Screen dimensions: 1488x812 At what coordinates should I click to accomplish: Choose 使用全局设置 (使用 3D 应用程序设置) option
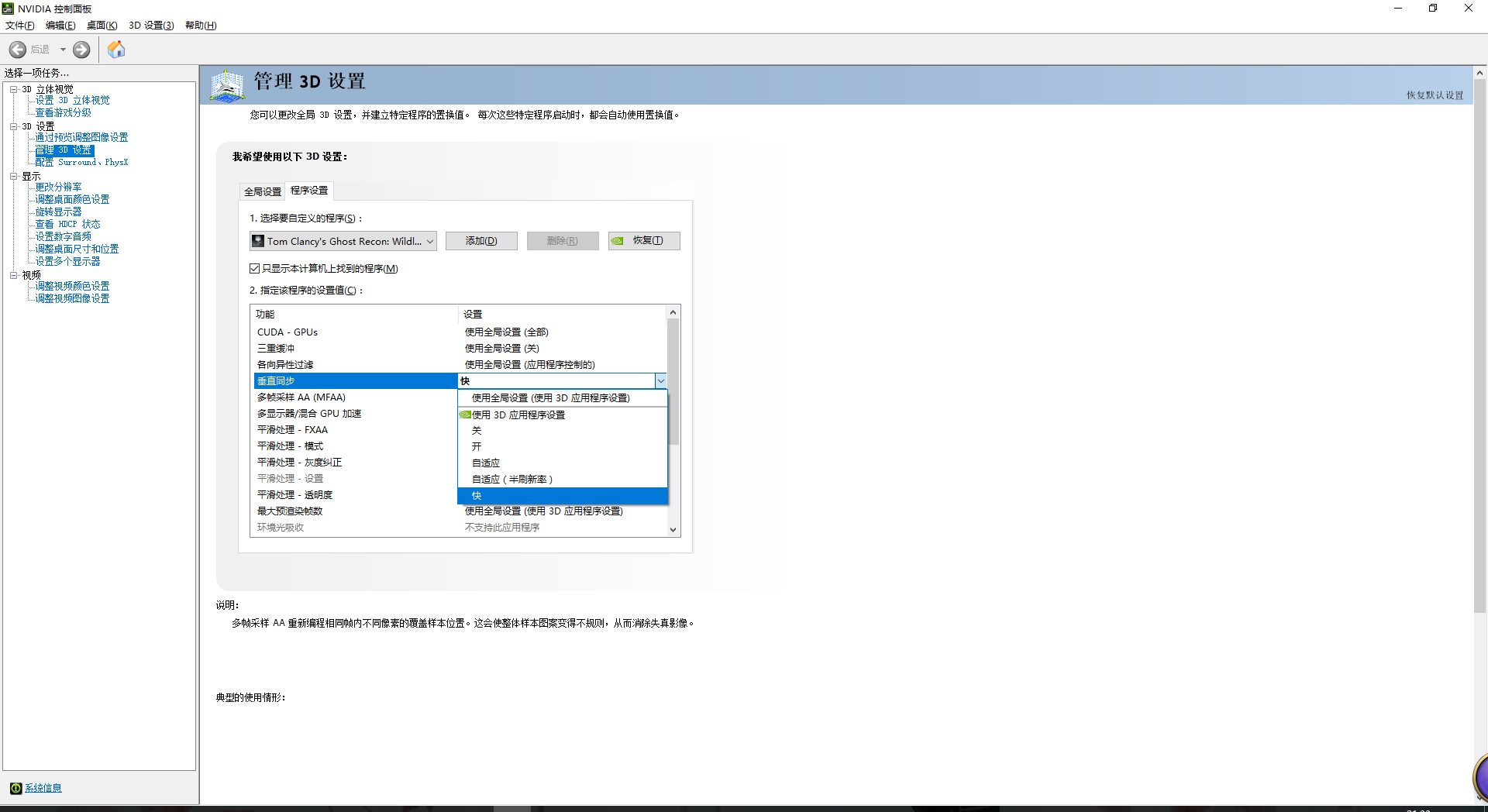coord(563,398)
